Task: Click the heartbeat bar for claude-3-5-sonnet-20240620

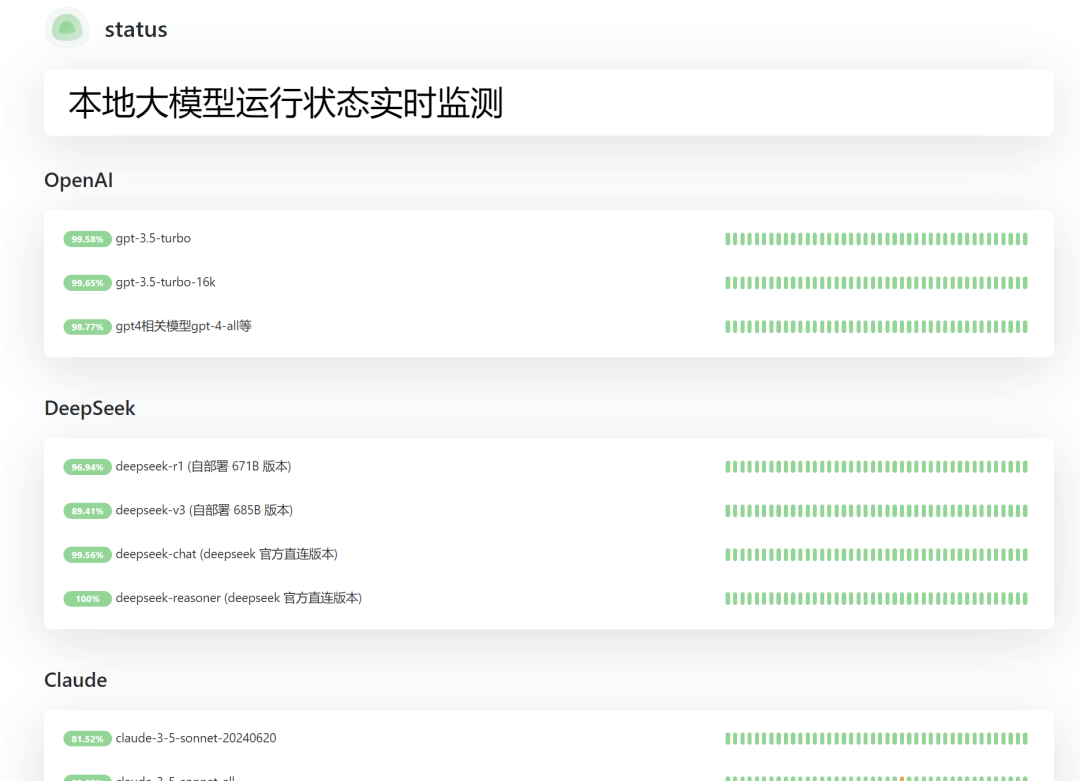Action: point(876,739)
